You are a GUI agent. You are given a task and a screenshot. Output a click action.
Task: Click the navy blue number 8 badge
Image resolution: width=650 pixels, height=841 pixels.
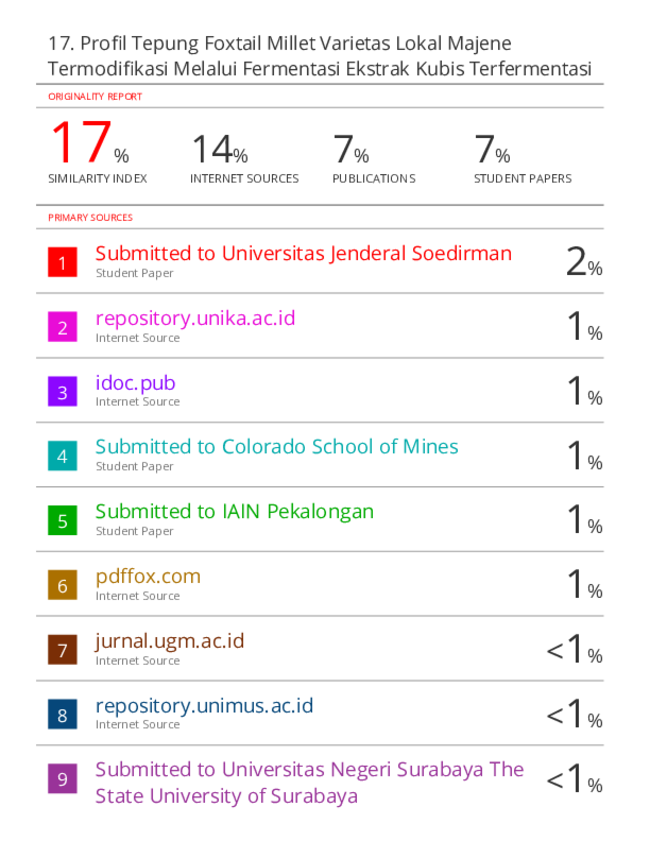coord(62,714)
